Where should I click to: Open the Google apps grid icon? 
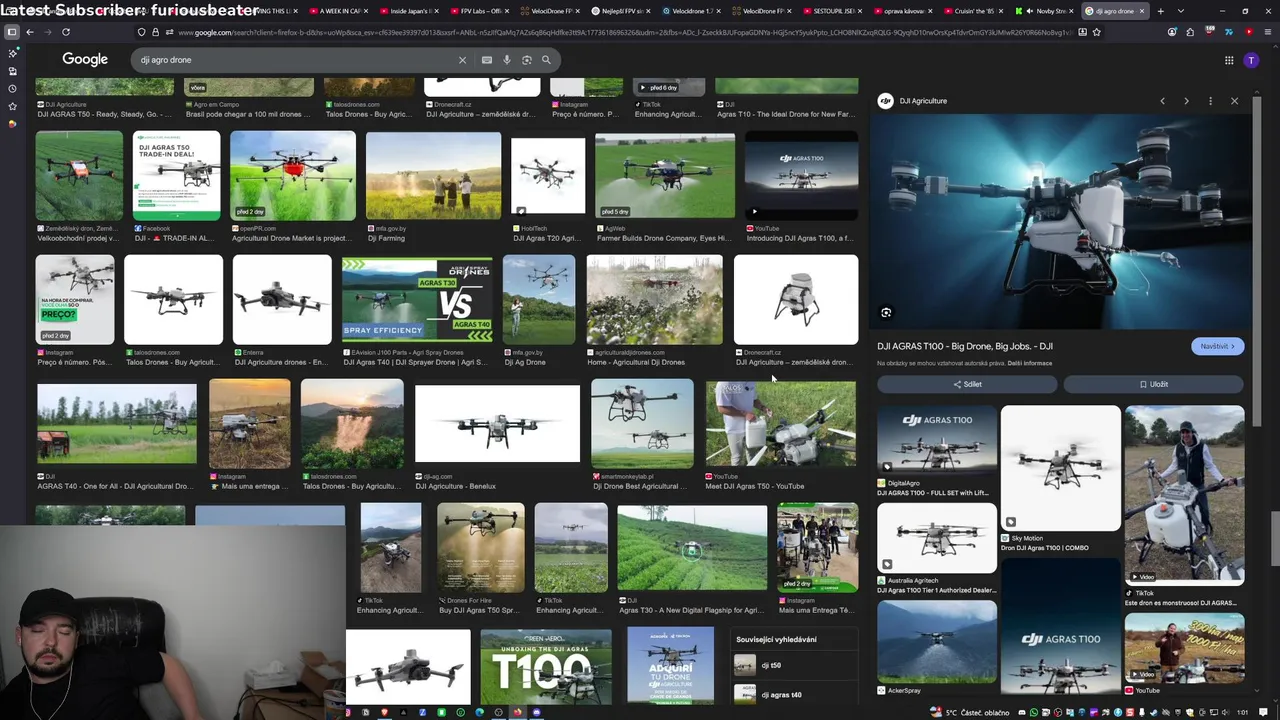[1229, 60]
